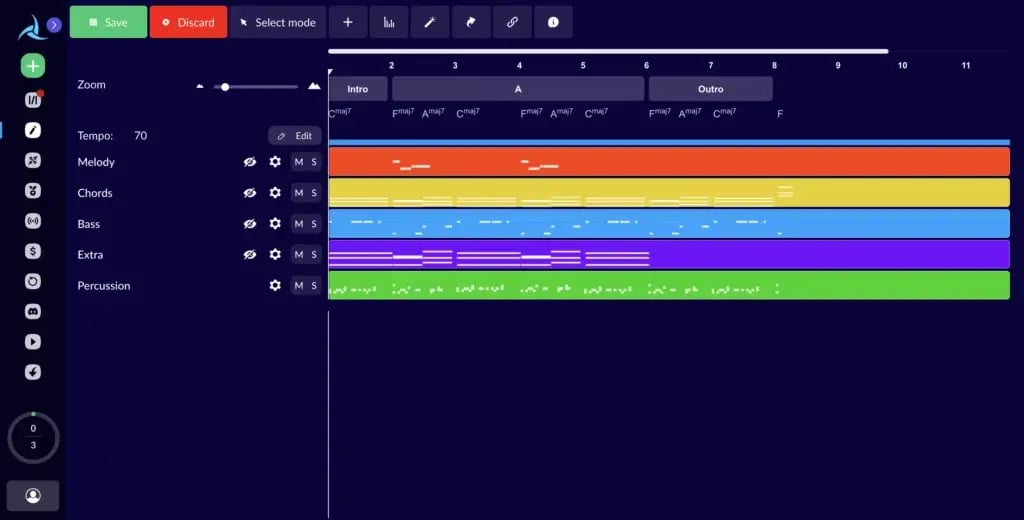Solo the Percussion track
Viewport: 1024px width, 520px height.
(x=313, y=286)
